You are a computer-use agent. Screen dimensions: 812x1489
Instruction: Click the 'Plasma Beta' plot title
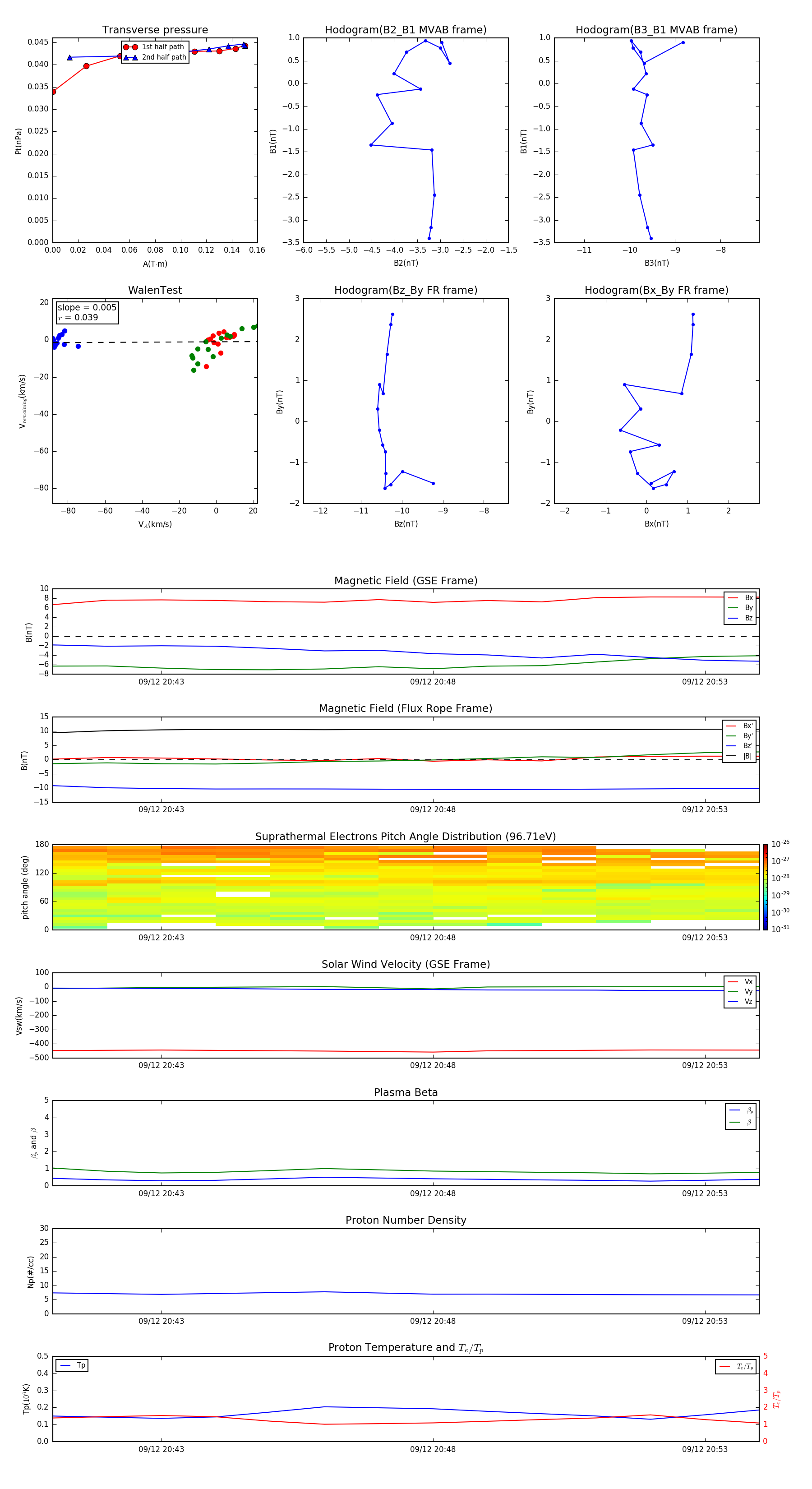click(x=406, y=1092)
